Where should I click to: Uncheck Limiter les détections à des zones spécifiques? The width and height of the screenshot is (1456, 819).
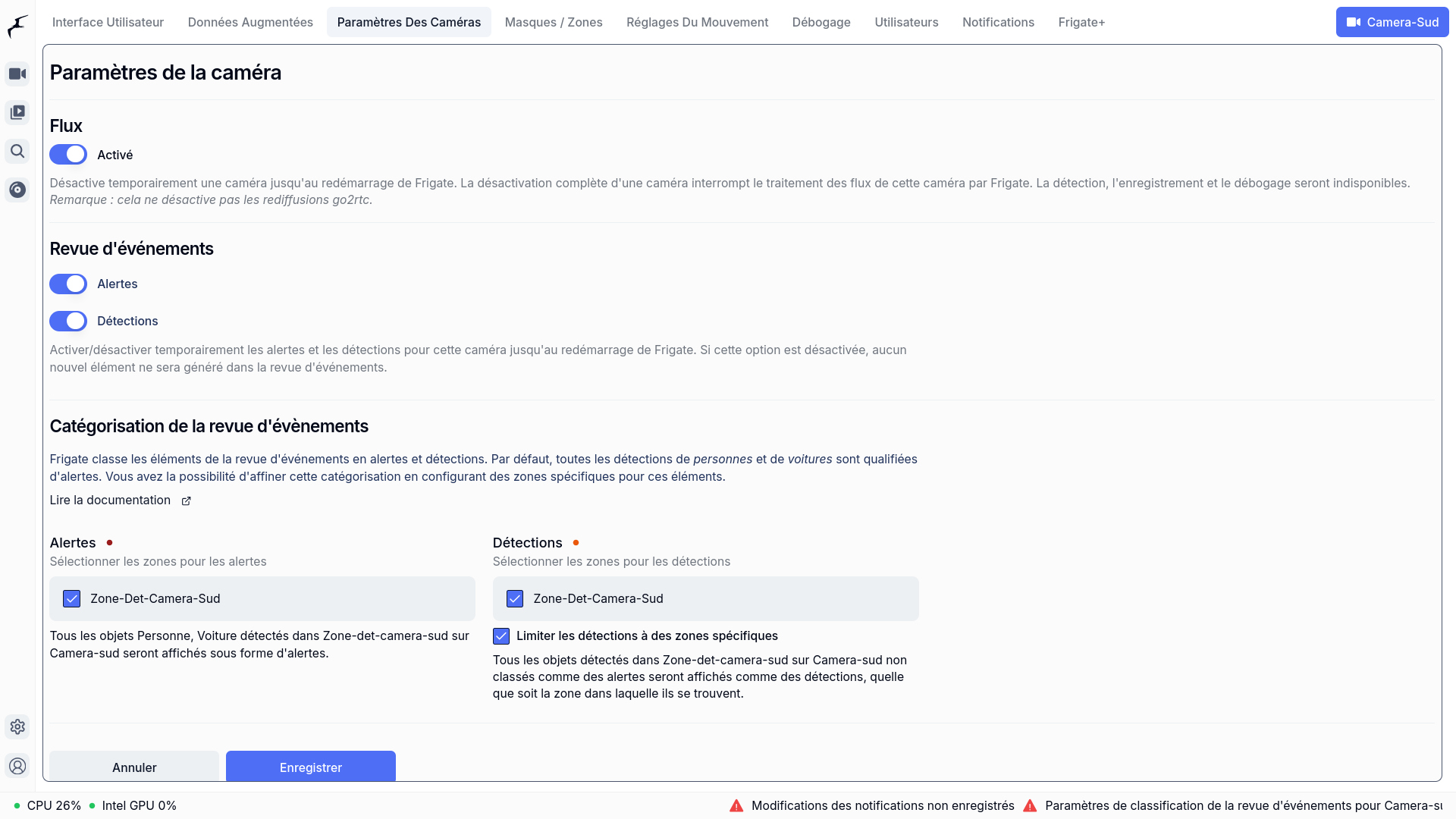pyautogui.click(x=501, y=635)
